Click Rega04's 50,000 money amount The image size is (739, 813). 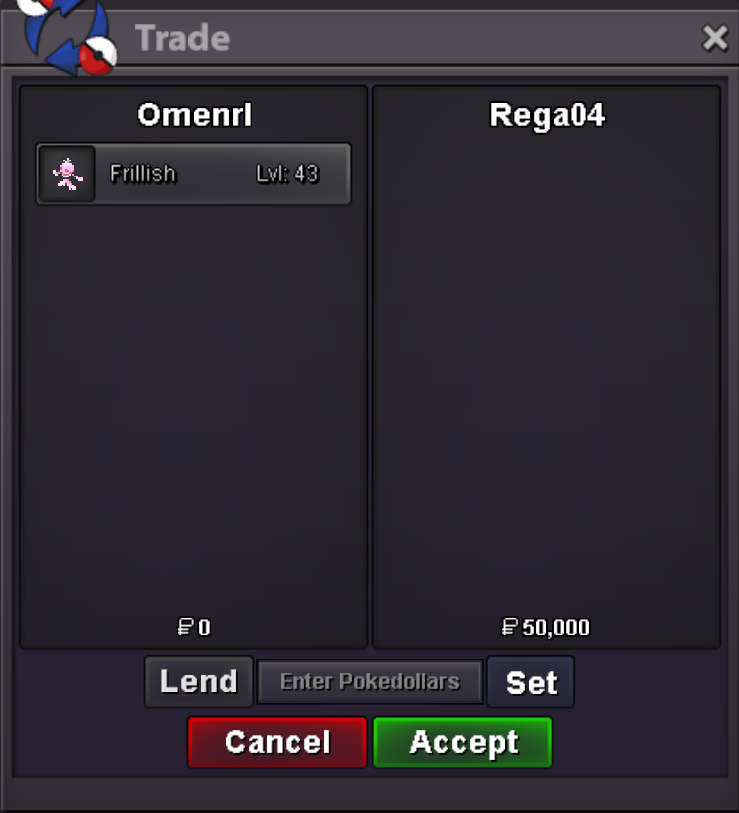(x=556, y=628)
